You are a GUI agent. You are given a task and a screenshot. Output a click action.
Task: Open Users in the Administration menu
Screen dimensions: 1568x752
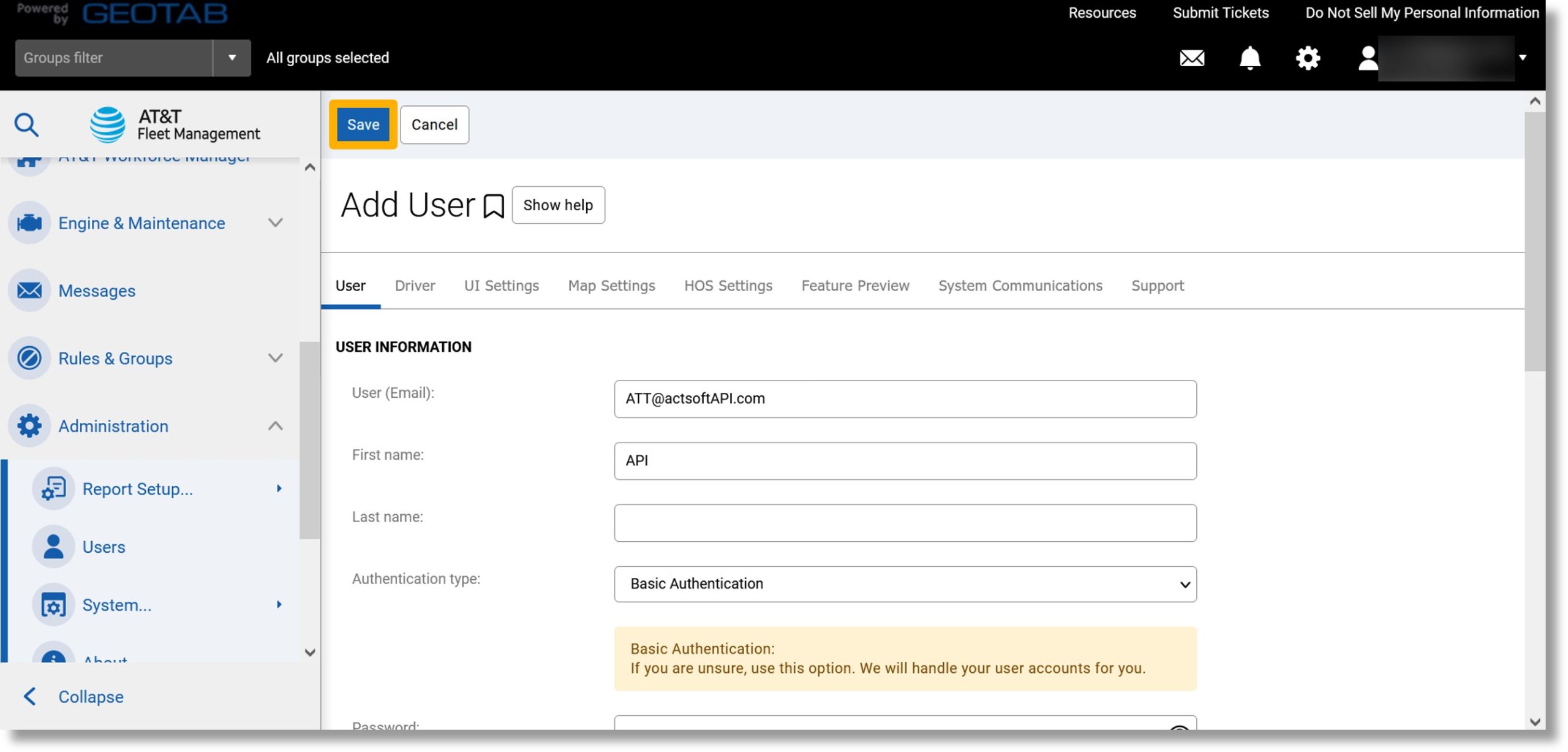(104, 547)
